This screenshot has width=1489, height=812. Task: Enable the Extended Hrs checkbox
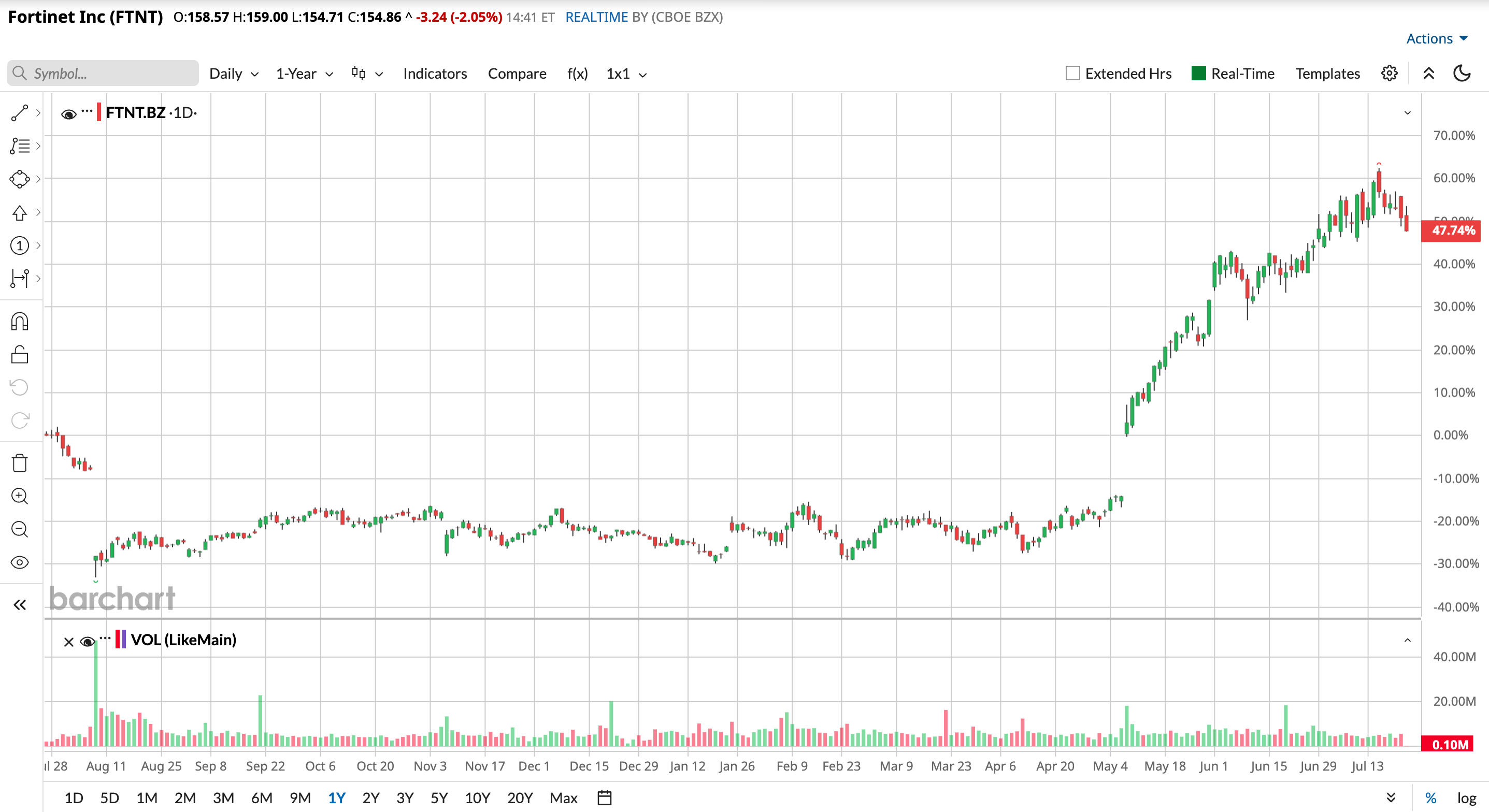[x=1073, y=74]
